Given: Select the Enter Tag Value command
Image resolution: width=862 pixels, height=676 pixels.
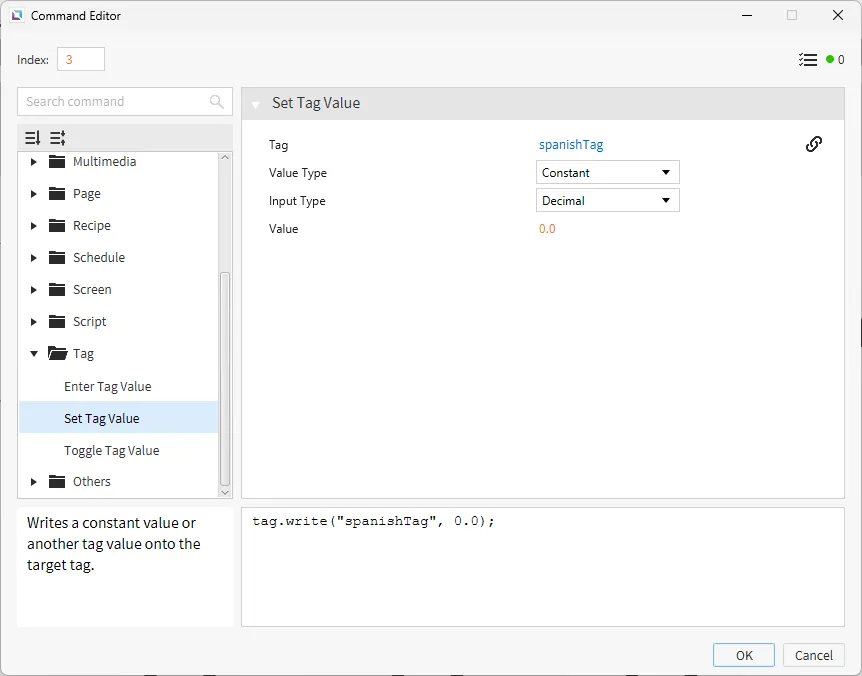Looking at the screenshot, I should pyautogui.click(x=108, y=386).
